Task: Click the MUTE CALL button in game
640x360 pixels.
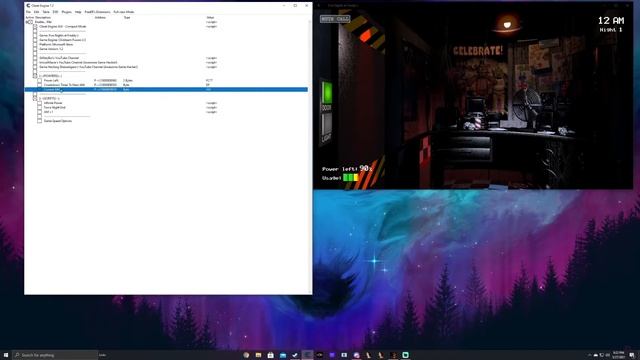Action: click(x=335, y=19)
